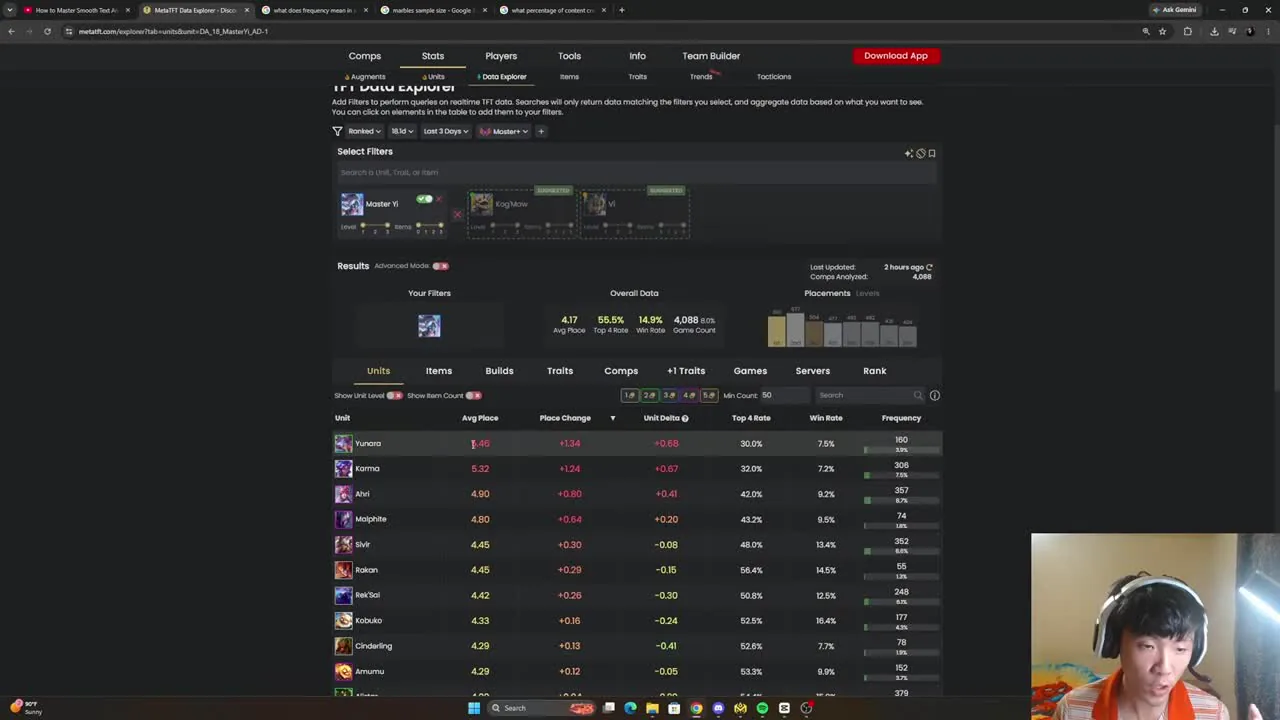Click the Ask Gemini button
The width and height of the screenshot is (1280, 720).
point(1174,10)
